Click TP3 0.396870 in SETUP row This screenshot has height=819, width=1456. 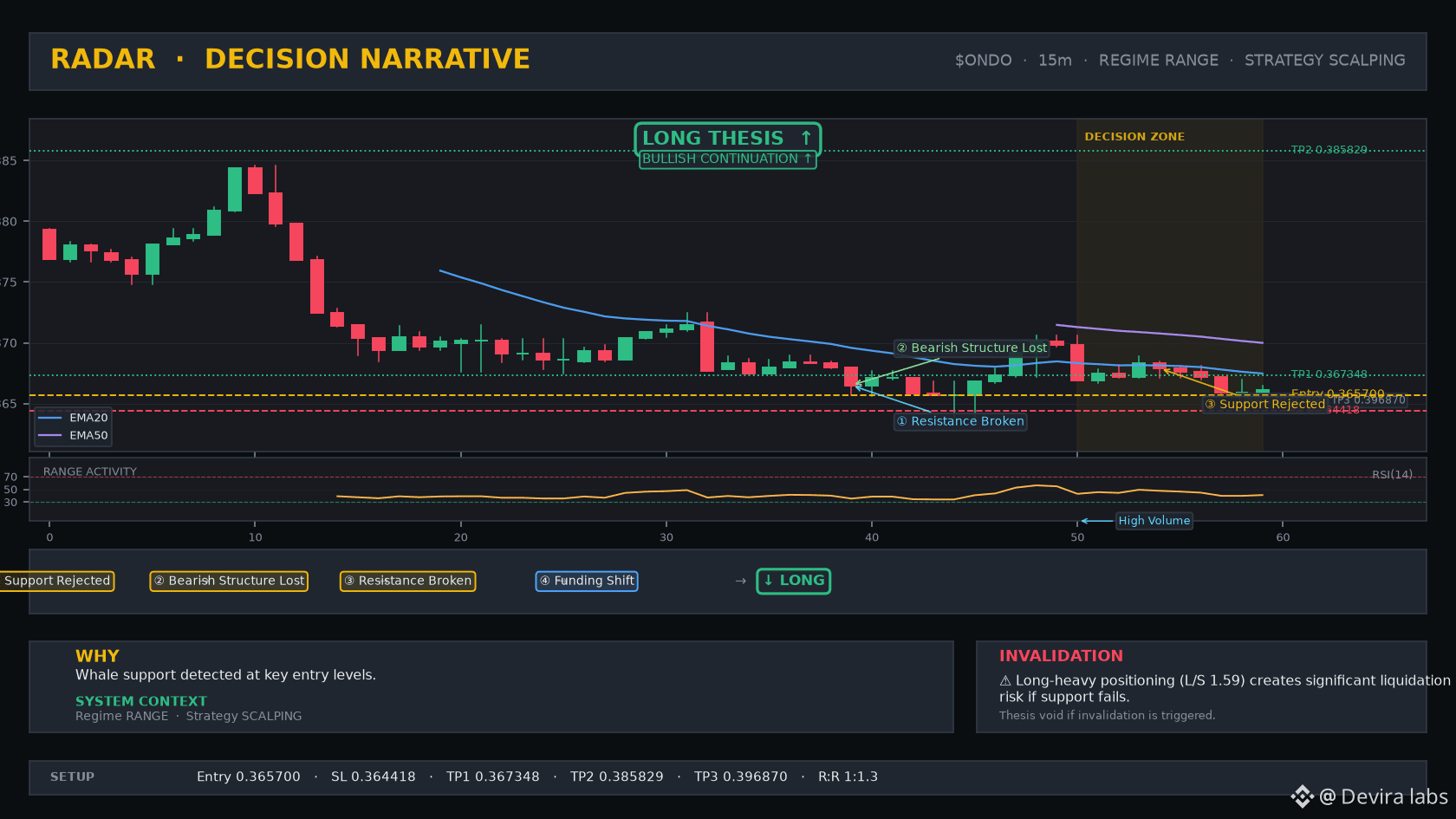coord(741,777)
